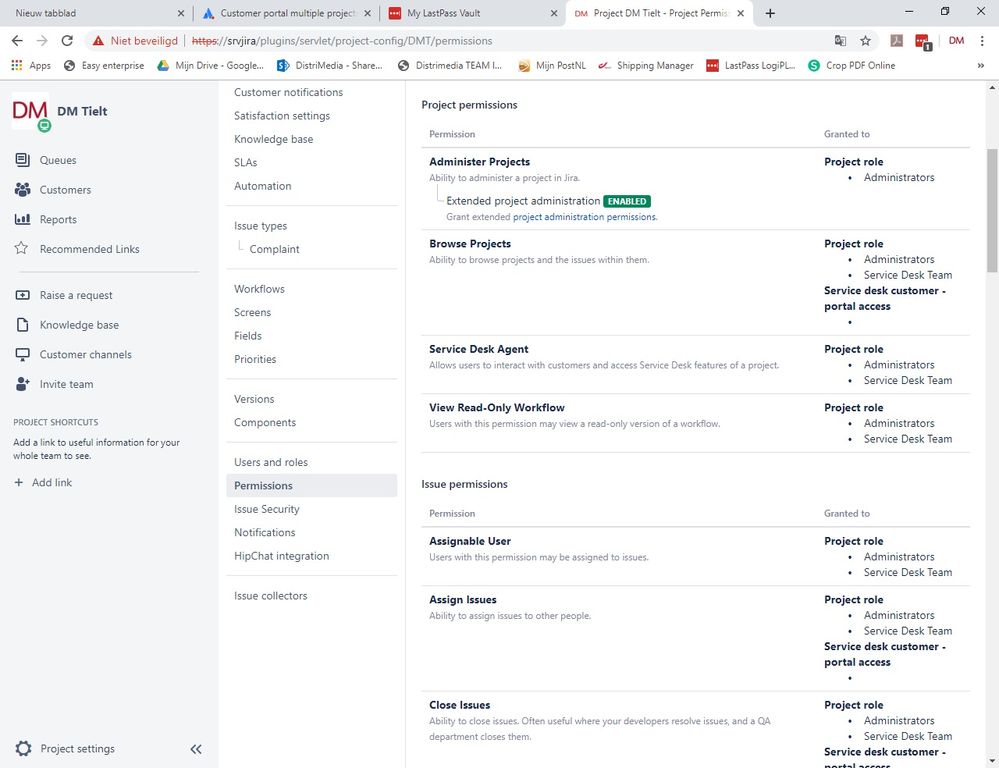Click the ENABLED badge for extended administration
This screenshot has width=999, height=768.
pos(627,201)
